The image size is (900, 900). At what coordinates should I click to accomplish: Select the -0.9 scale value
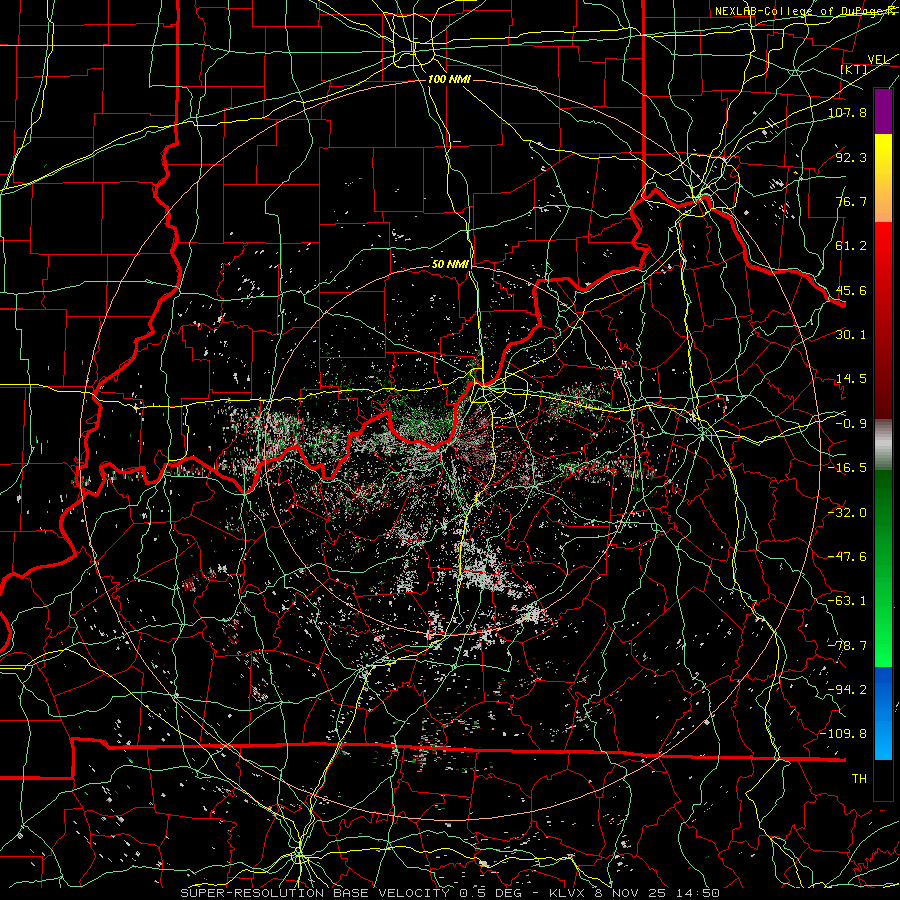851,424
